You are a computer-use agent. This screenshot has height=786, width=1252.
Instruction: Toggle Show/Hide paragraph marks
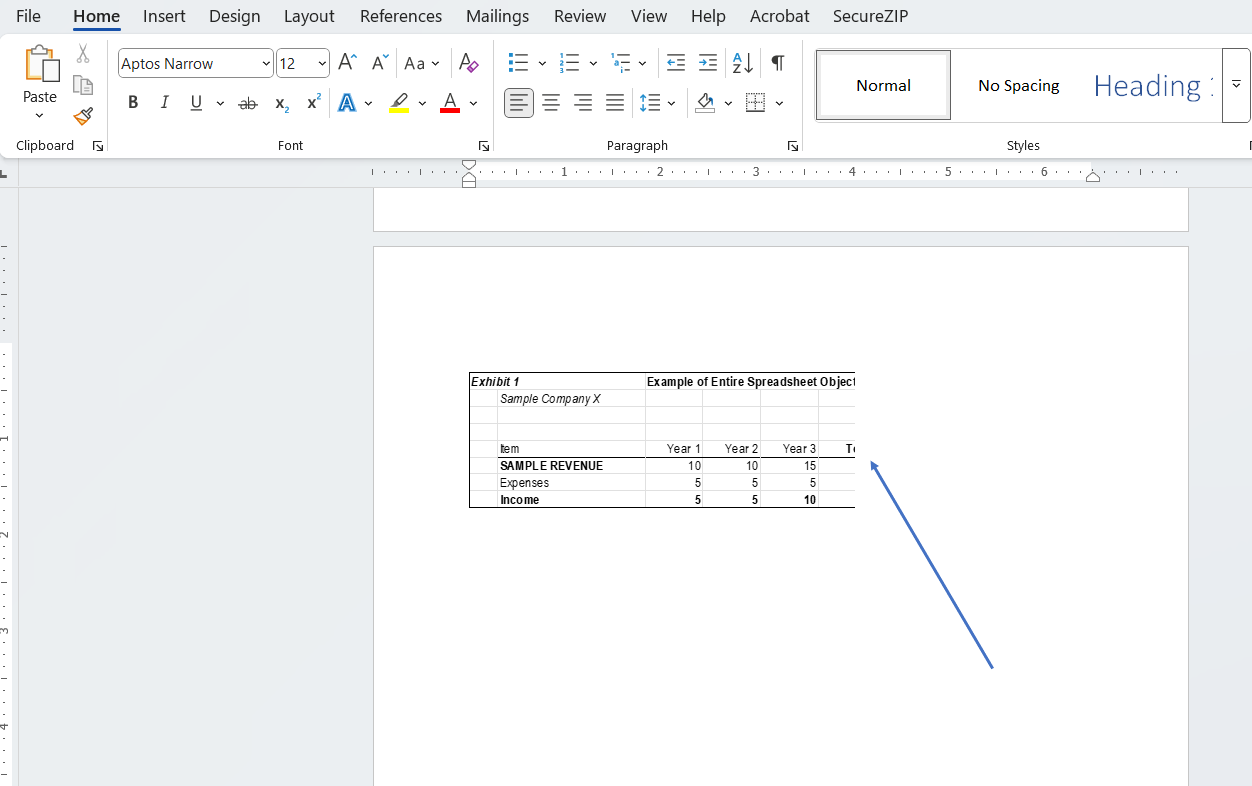tap(777, 63)
